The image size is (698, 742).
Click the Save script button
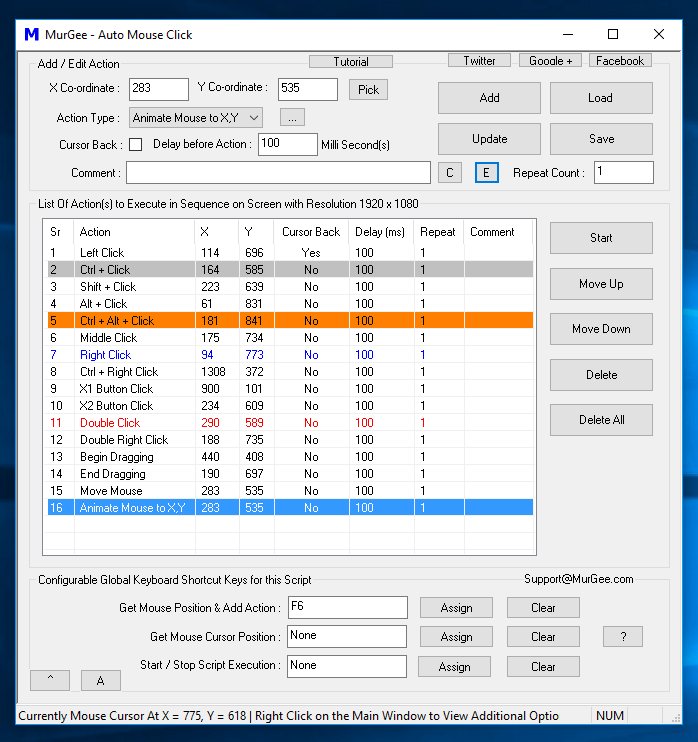[601, 139]
